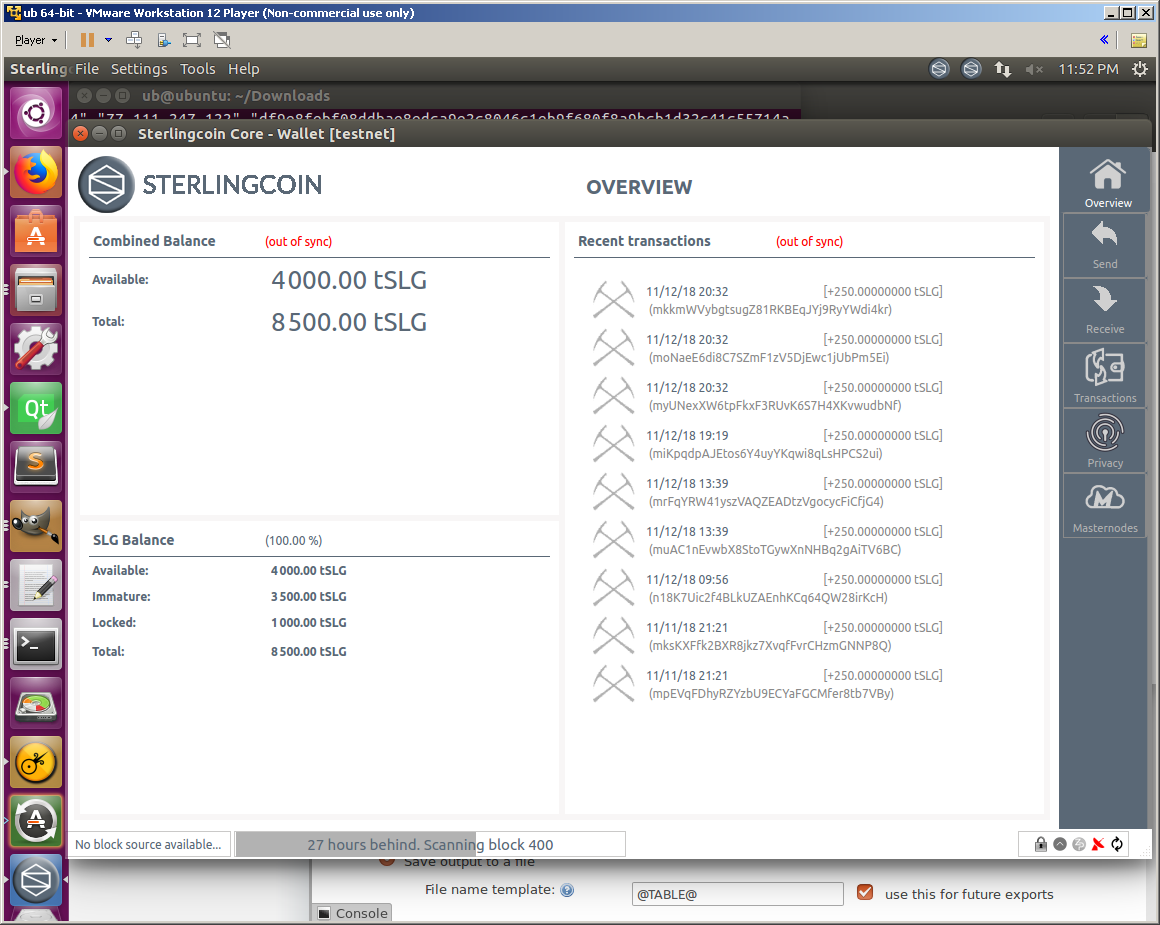1160x925 pixels.
Task: Open the Console tab in background window
Action: 353,913
